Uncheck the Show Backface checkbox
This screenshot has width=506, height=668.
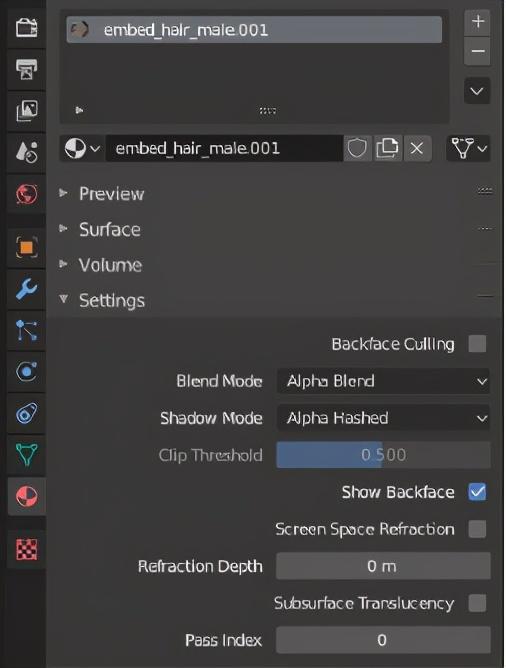click(477, 492)
